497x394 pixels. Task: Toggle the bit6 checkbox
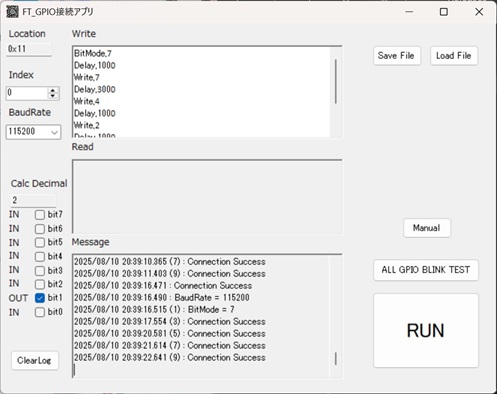(40, 229)
